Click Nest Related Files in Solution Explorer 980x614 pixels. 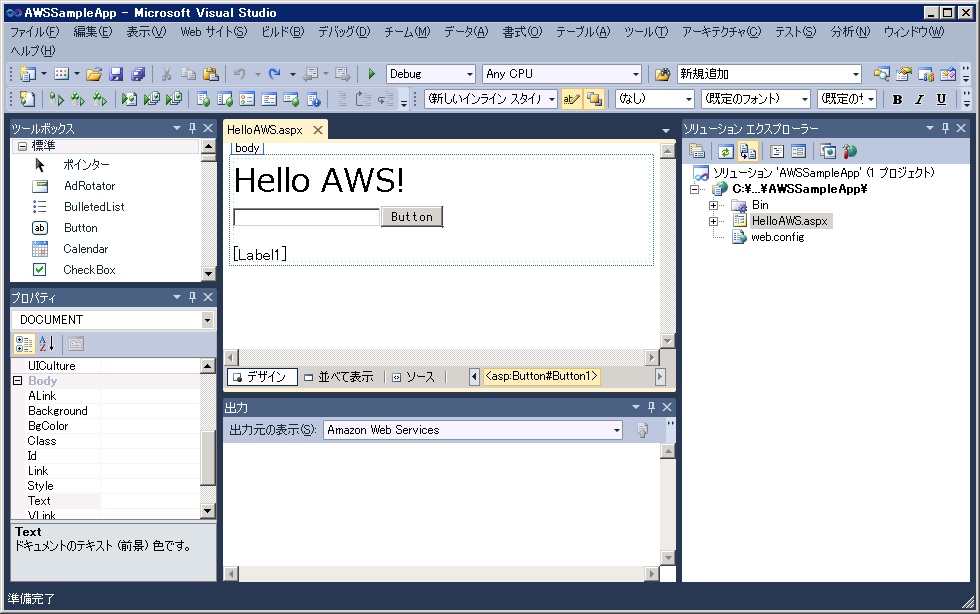tap(748, 151)
